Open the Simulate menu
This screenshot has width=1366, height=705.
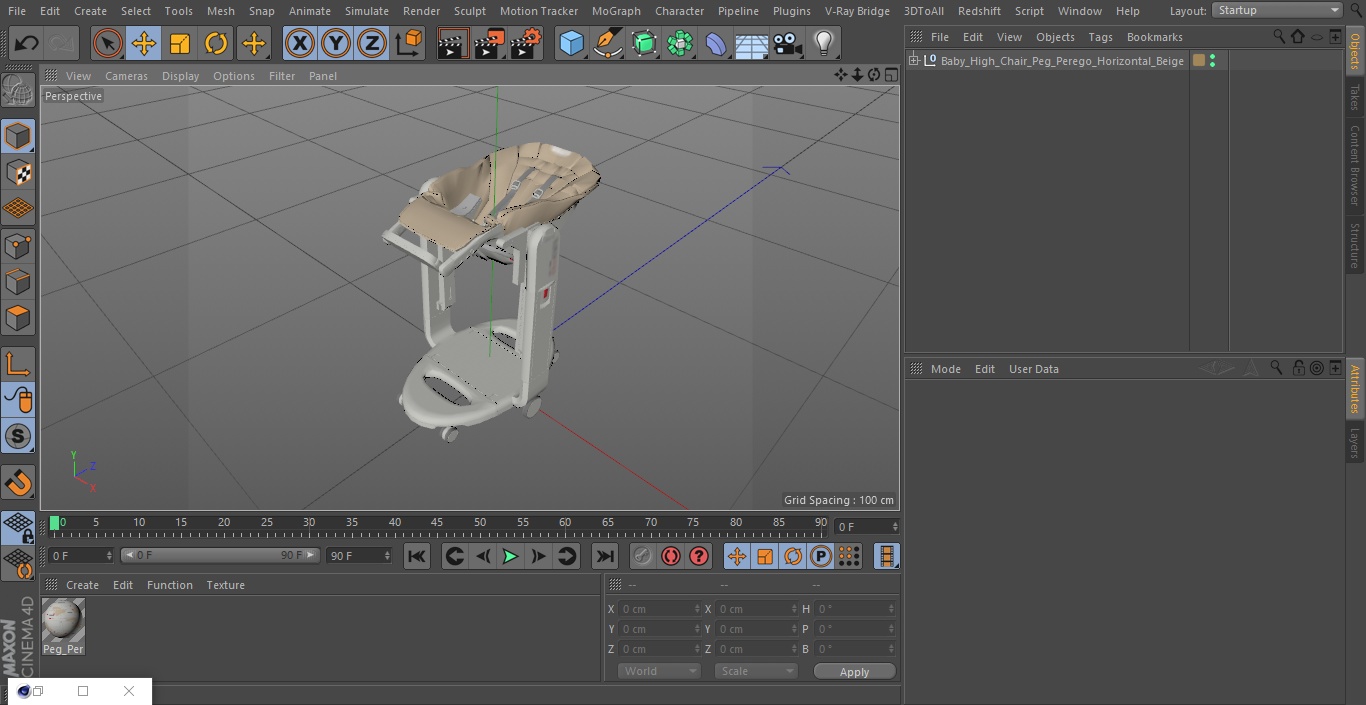[367, 11]
